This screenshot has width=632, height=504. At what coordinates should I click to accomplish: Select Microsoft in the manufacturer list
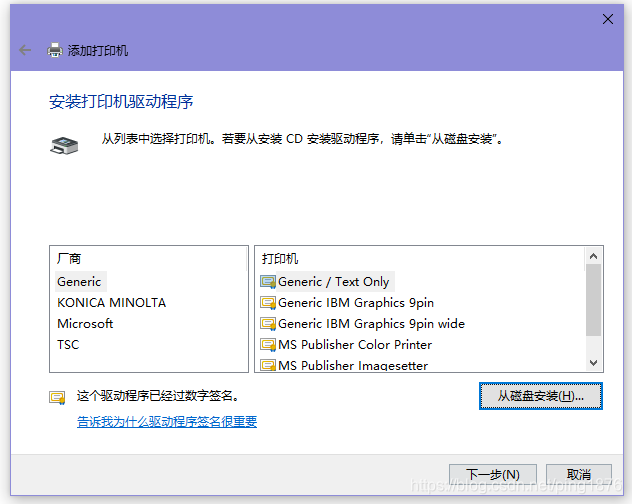85,323
